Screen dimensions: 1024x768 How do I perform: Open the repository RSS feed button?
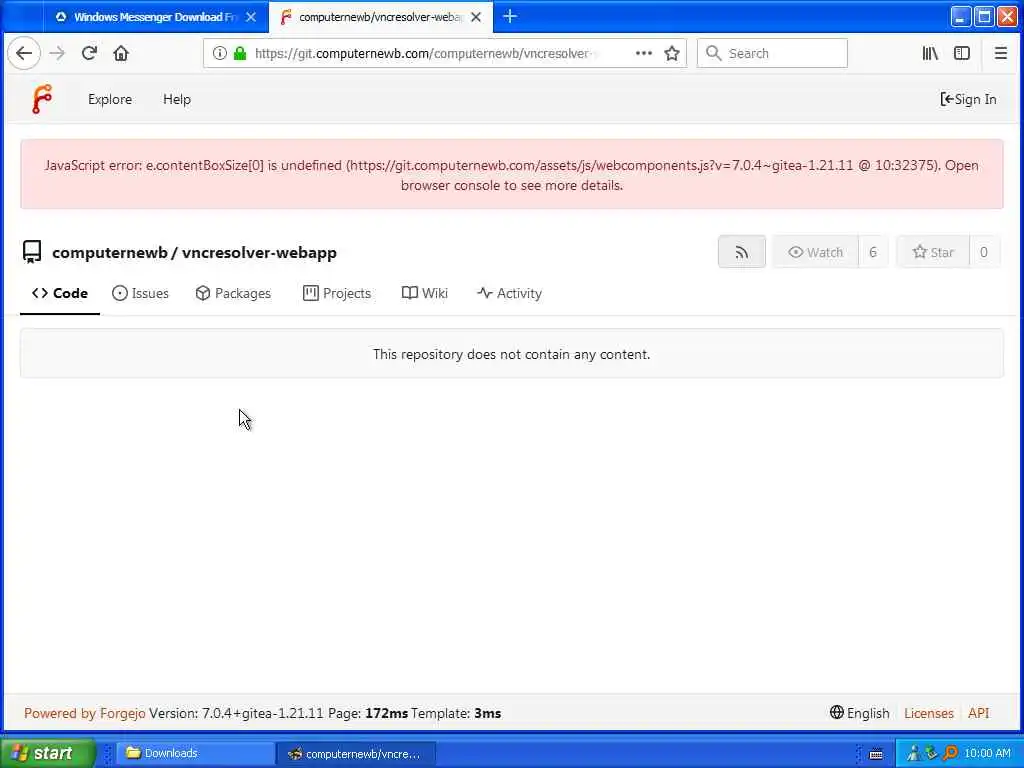coord(742,252)
